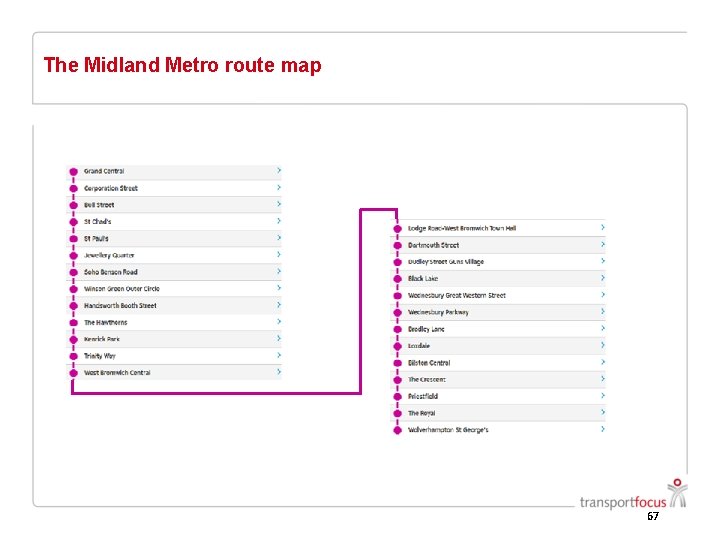720x540 pixels.
Task: Select the Wednesbury Parkway stop dot
Action: pos(398,312)
